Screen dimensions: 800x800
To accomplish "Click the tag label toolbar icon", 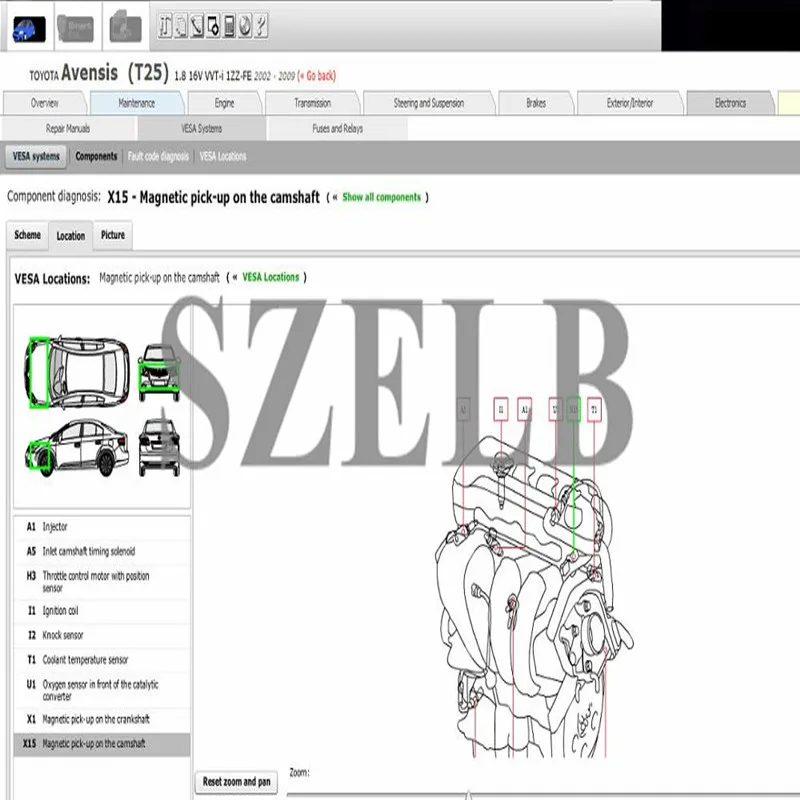I will [x=213, y=26].
